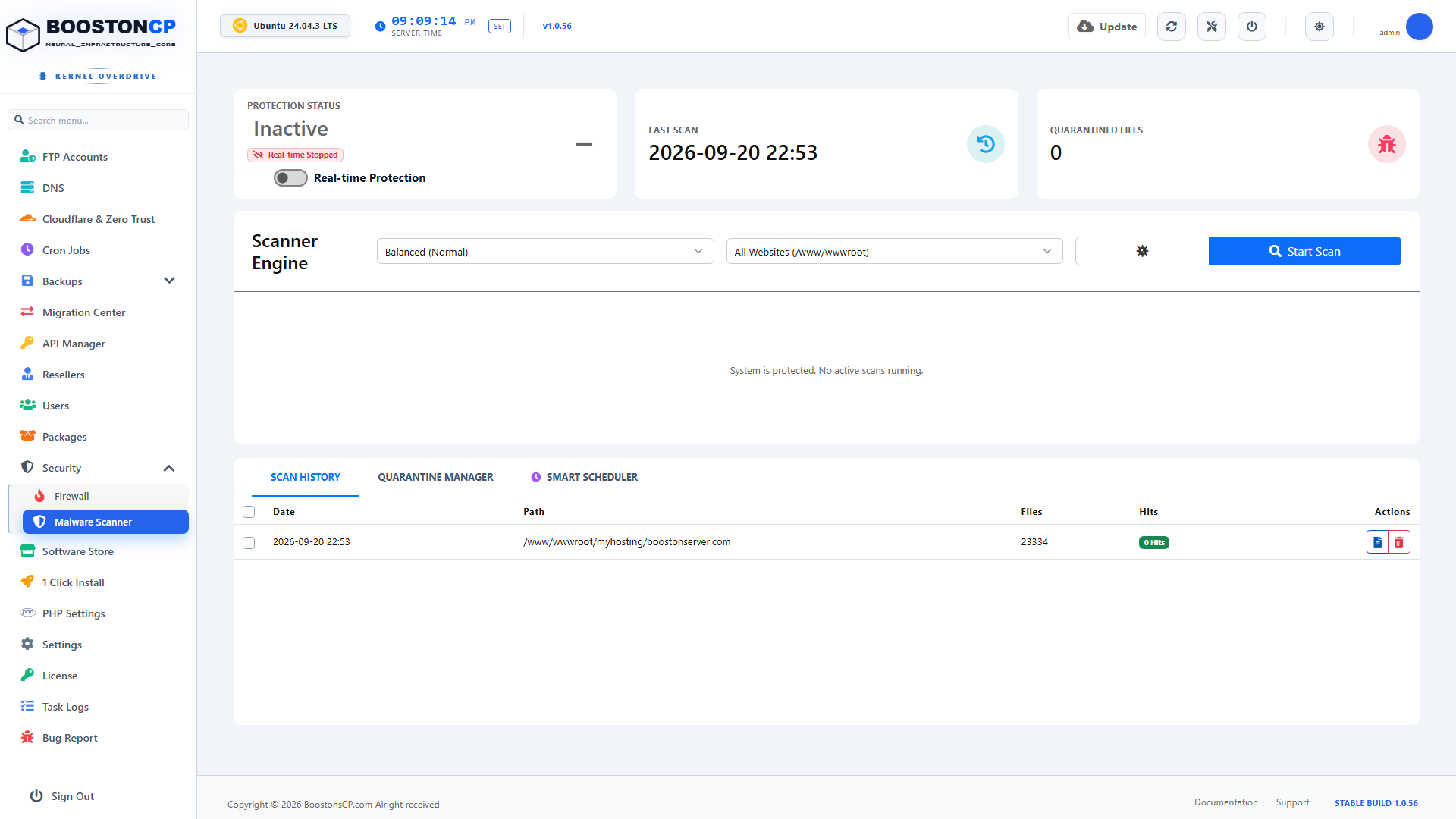Open FTP Accounts in sidebar
This screenshot has height=819, width=1456.
coord(99,157)
